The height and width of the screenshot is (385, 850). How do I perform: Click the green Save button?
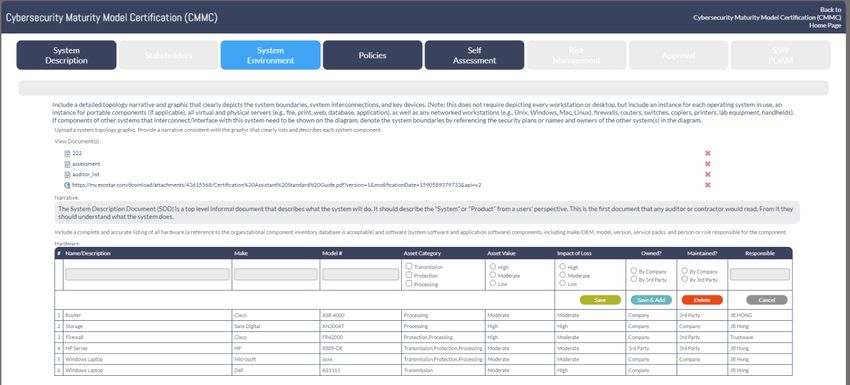tap(600, 300)
